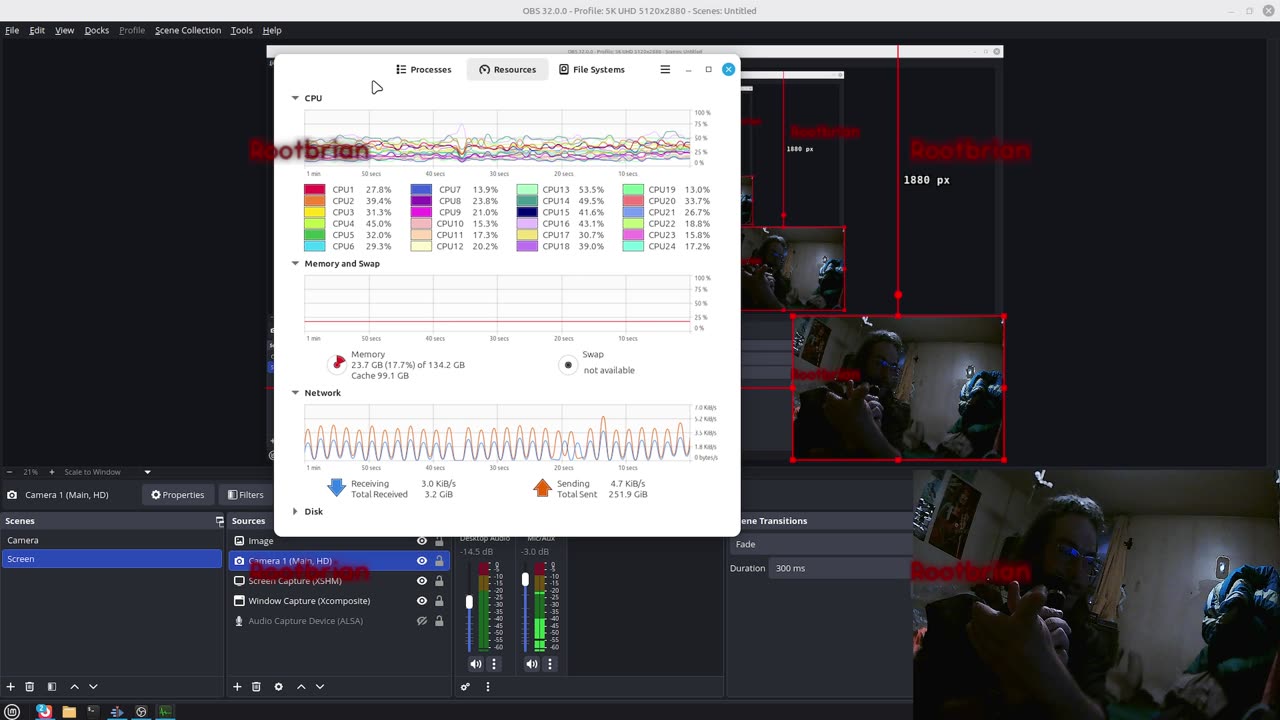Select the Screen scene
Screen dimensions: 1280x720
(x=111, y=559)
